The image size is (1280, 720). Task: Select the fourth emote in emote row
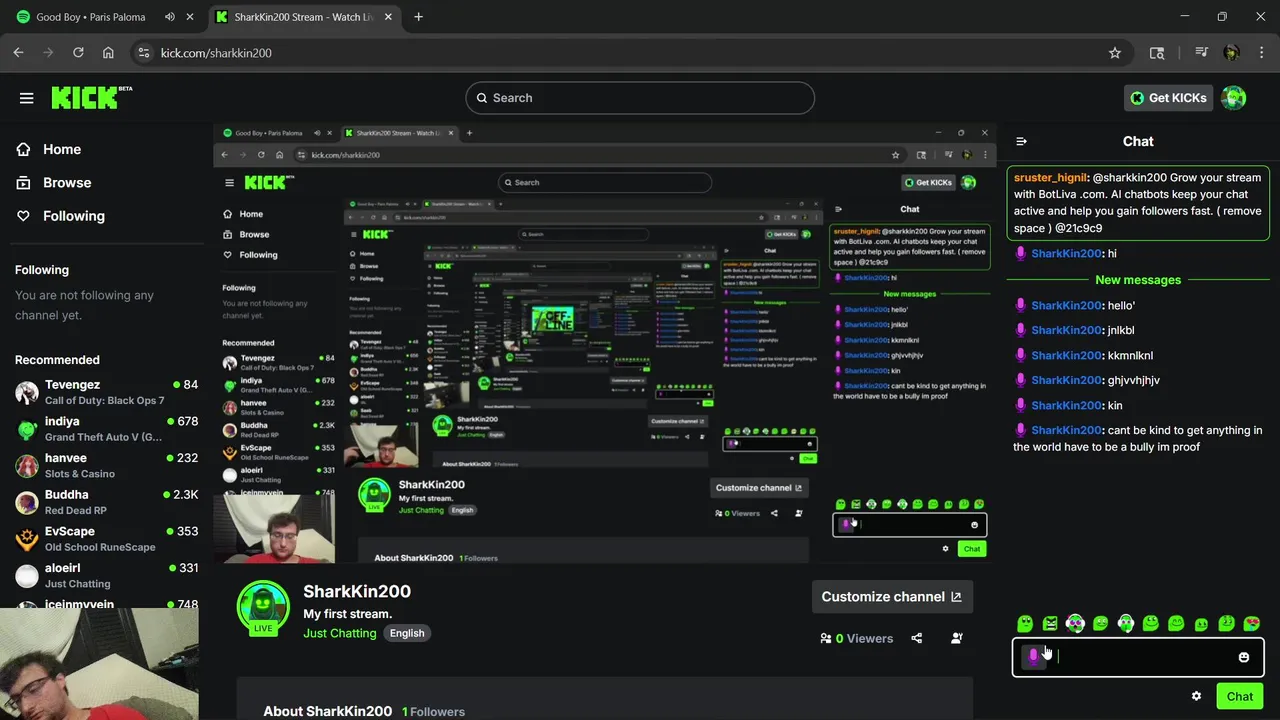pyautogui.click(x=1101, y=624)
